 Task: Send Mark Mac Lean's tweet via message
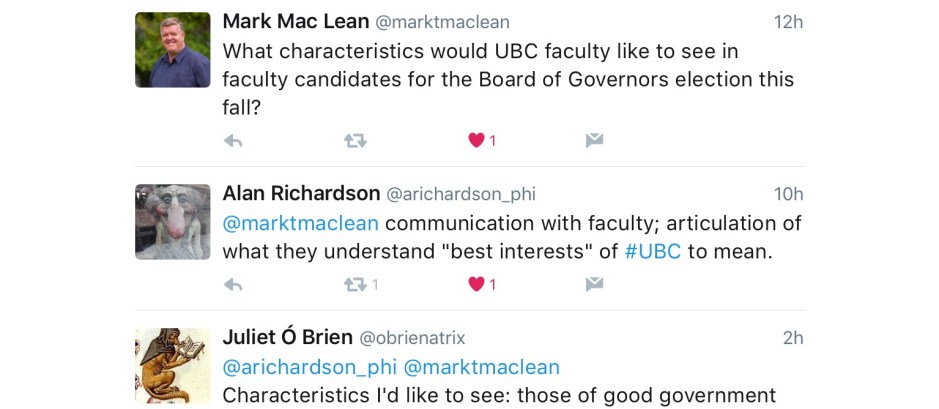click(594, 141)
